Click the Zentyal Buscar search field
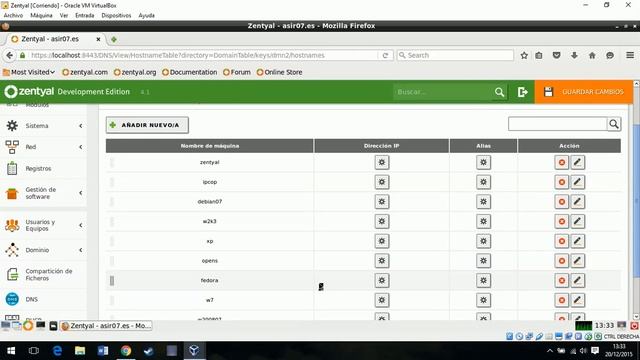 (x=443, y=92)
